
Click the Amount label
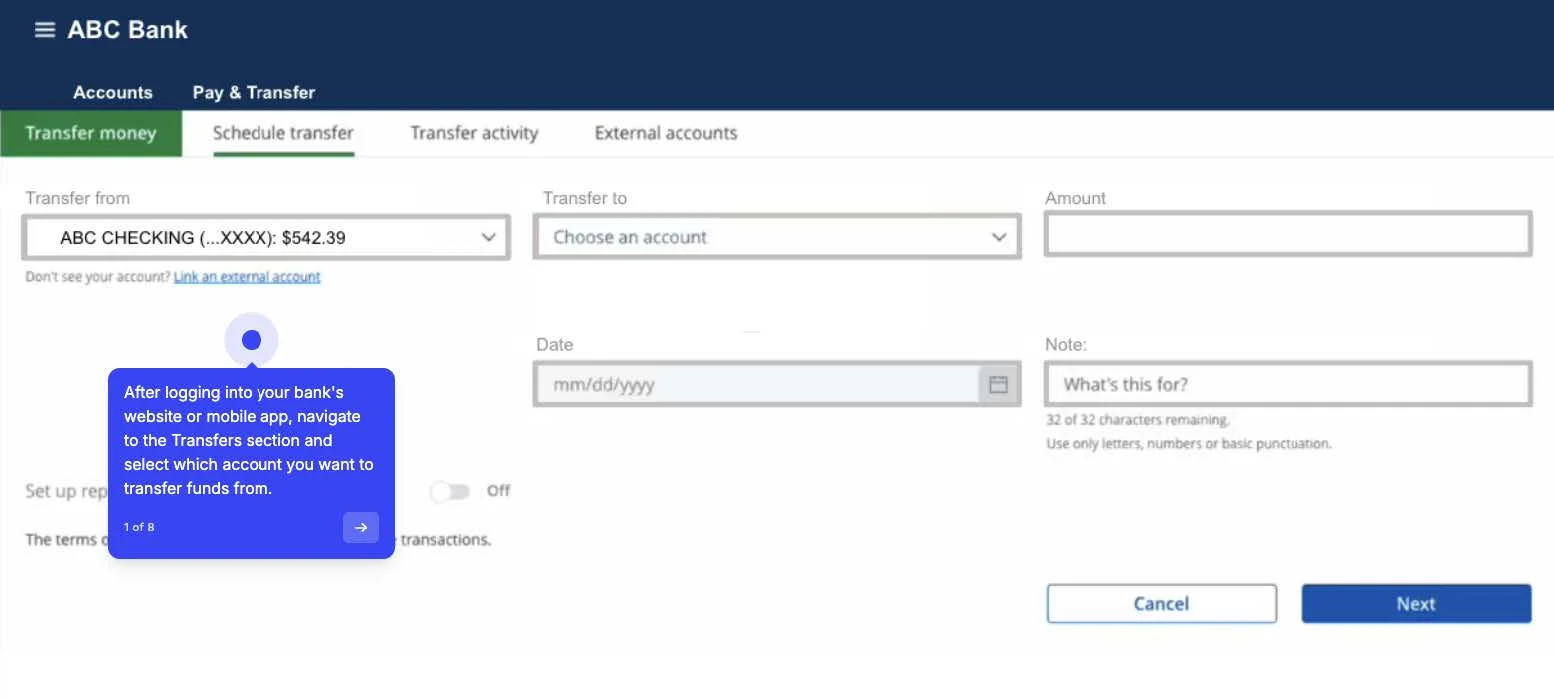pyautogui.click(x=1076, y=198)
